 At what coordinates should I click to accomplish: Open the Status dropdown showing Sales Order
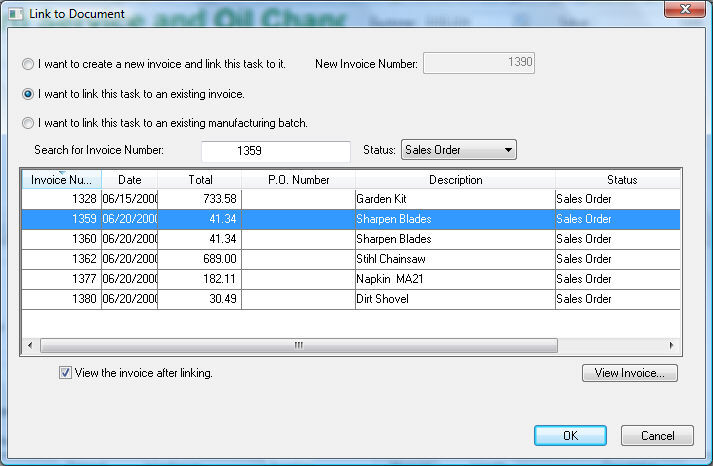[x=458, y=151]
